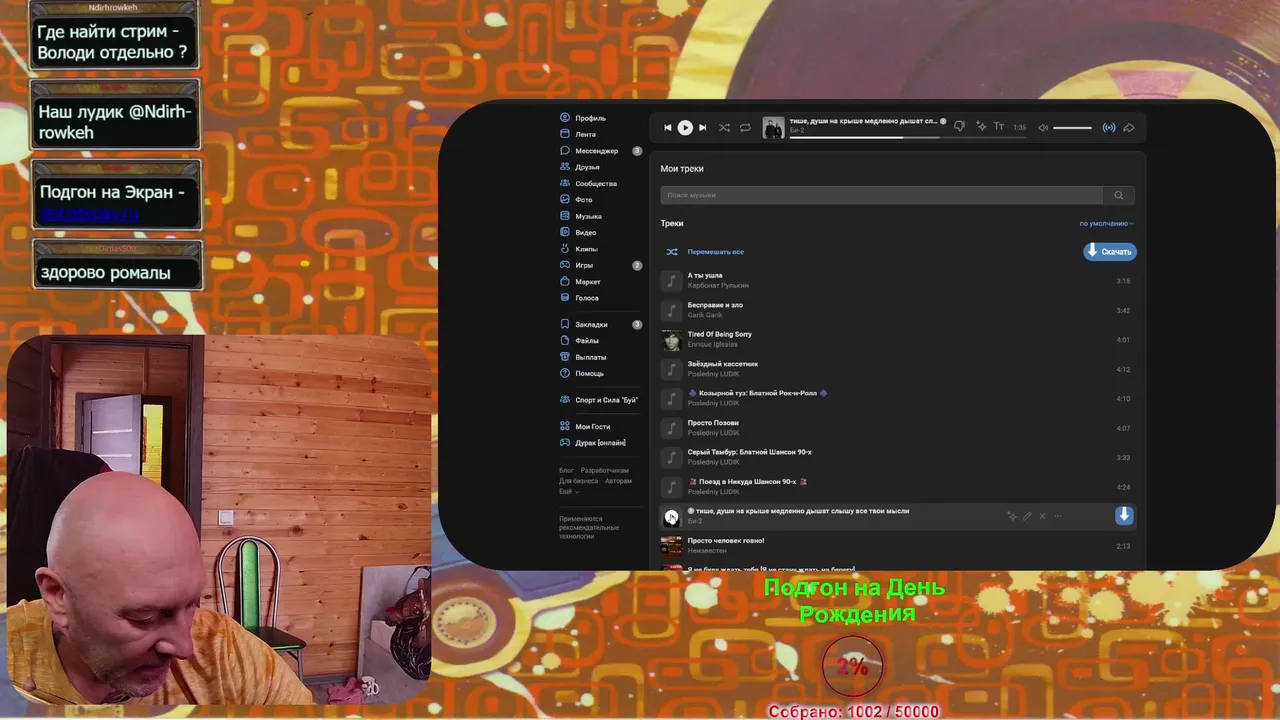Open the Спорт и Сила "Буй" community
The width and height of the screenshot is (1280, 720).
[598, 400]
